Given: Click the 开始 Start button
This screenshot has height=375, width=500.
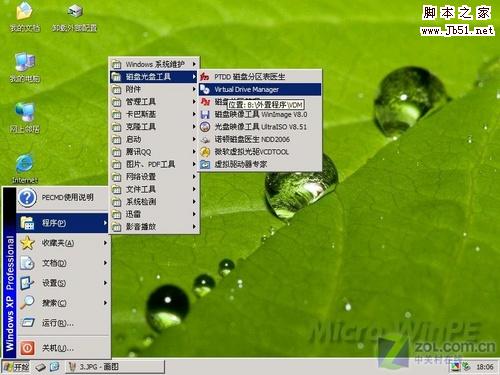Looking at the screenshot, I should (x=16, y=367).
